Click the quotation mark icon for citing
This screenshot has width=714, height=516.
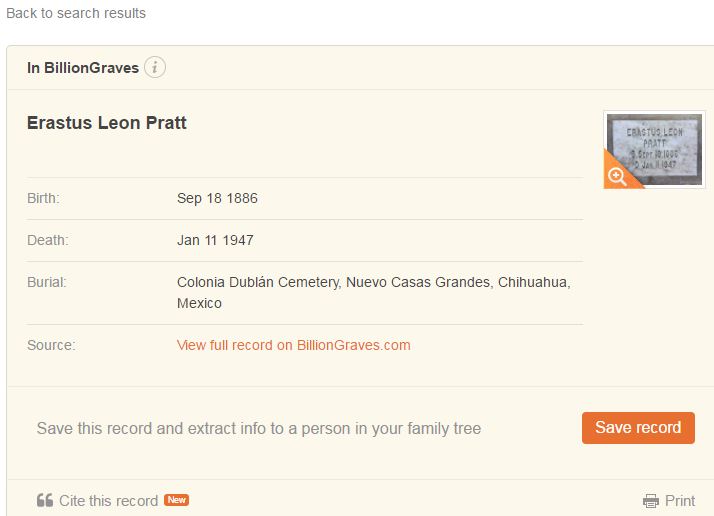click(45, 500)
